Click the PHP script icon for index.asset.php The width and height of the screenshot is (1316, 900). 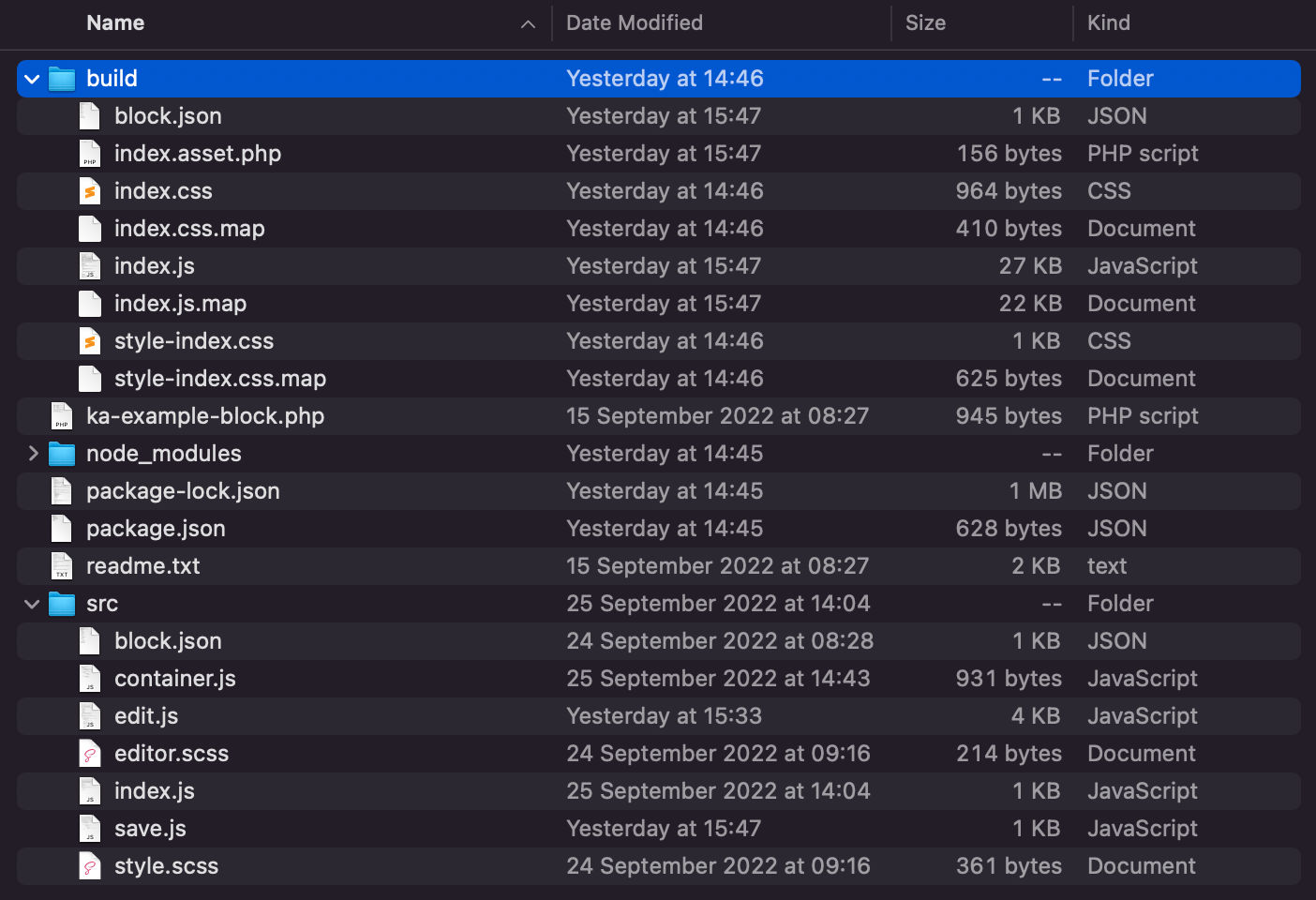(x=89, y=153)
